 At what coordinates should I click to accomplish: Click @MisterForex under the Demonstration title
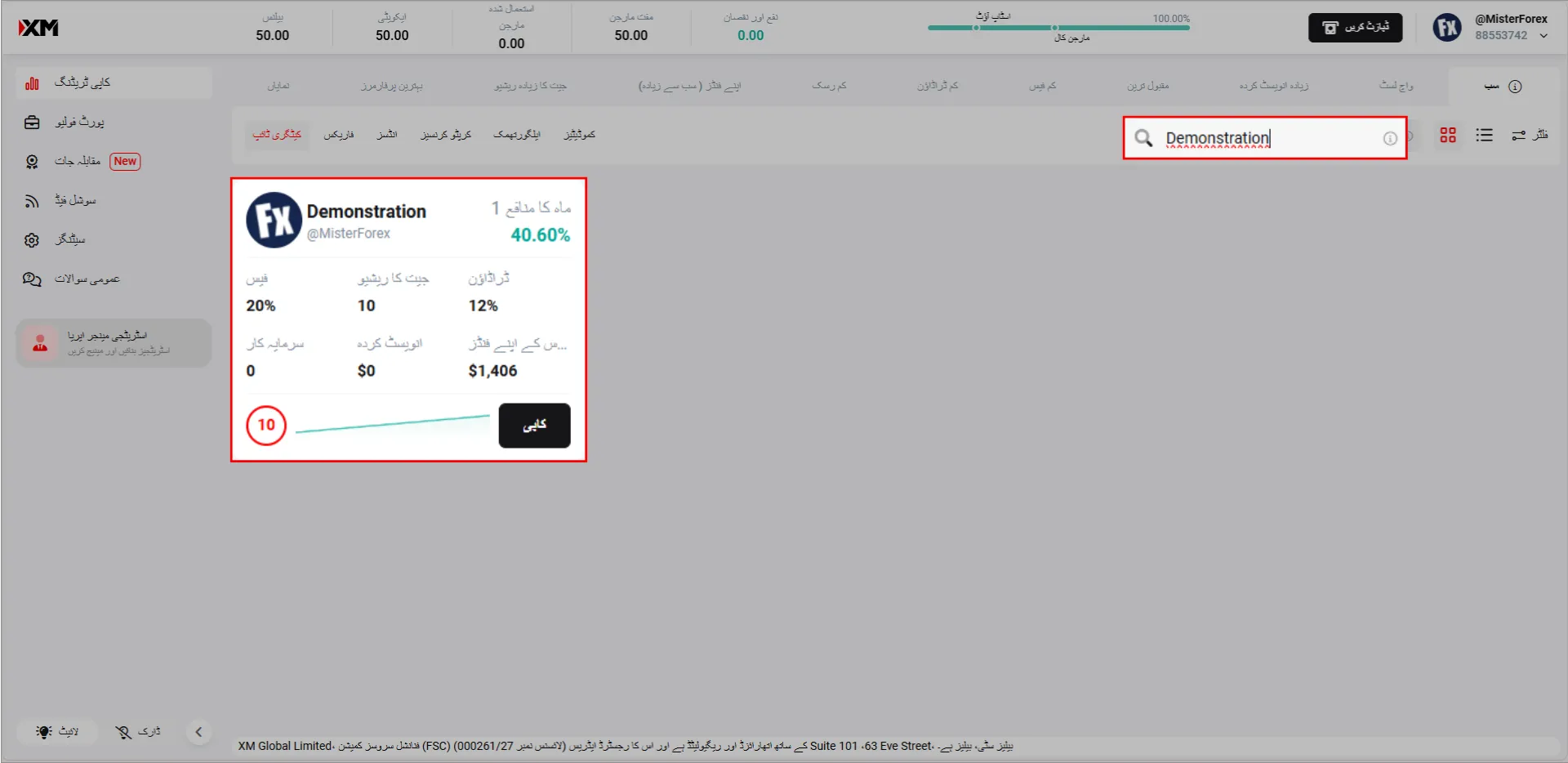click(x=349, y=234)
